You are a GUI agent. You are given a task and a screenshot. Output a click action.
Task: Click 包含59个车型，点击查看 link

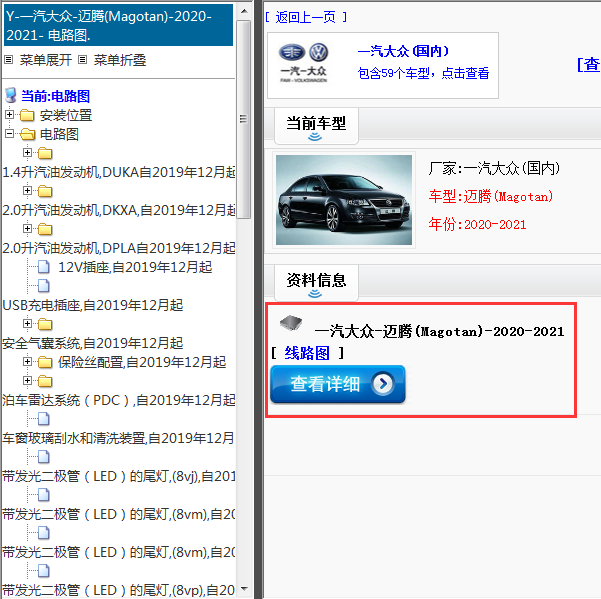pyautogui.click(x=423, y=73)
